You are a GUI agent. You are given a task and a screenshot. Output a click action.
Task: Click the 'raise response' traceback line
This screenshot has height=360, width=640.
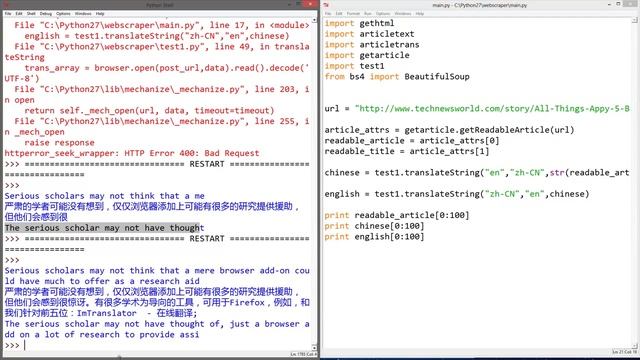click(x=59, y=142)
